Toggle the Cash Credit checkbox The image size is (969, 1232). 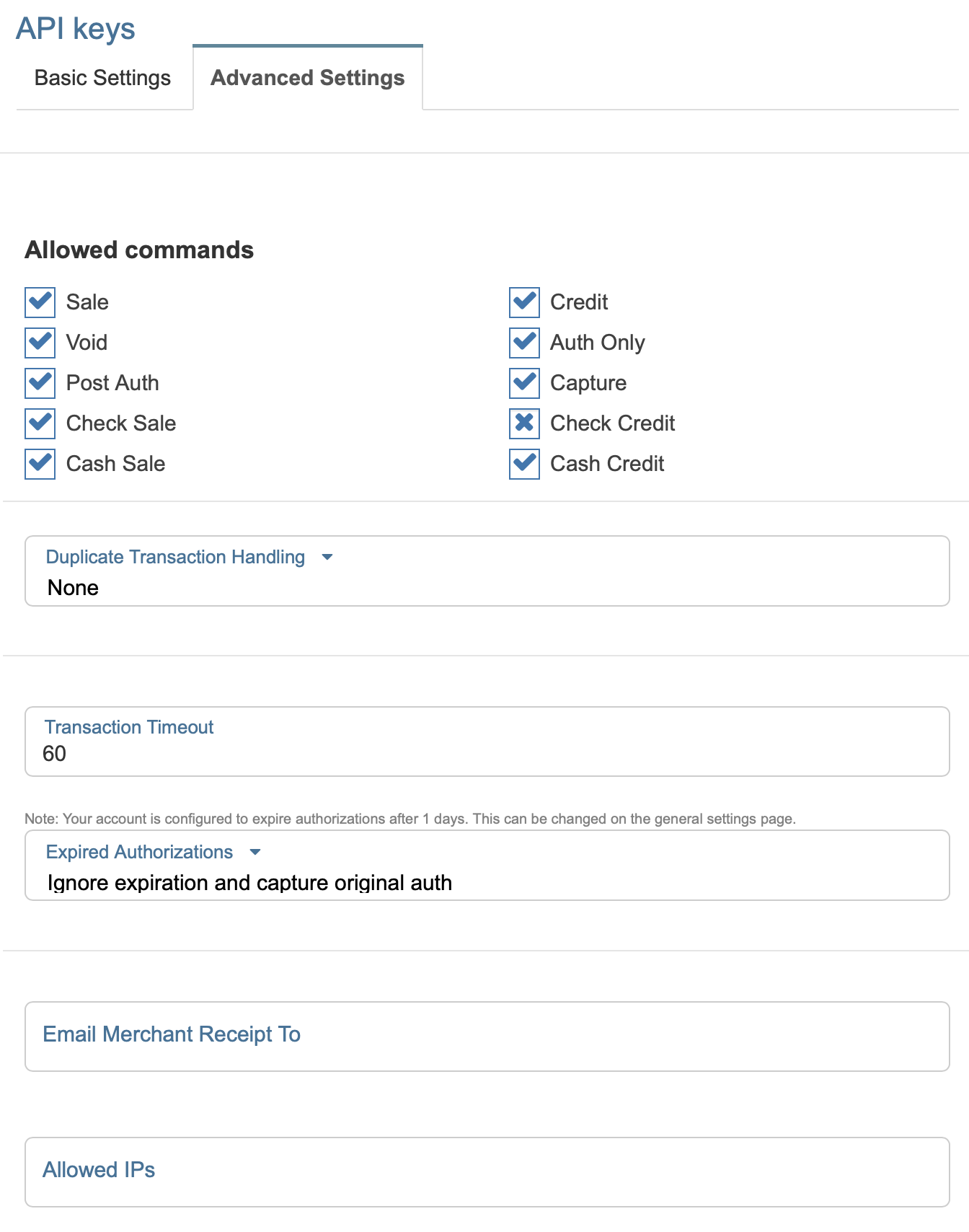click(524, 464)
